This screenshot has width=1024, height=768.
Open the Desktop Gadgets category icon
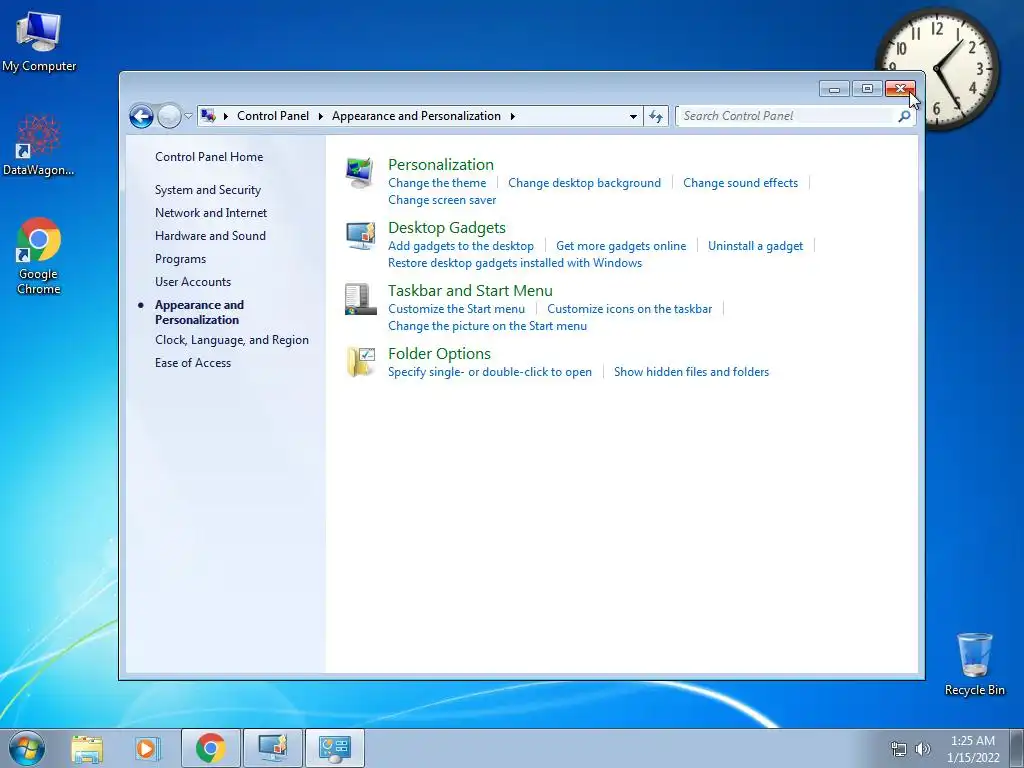coord(360,236)
